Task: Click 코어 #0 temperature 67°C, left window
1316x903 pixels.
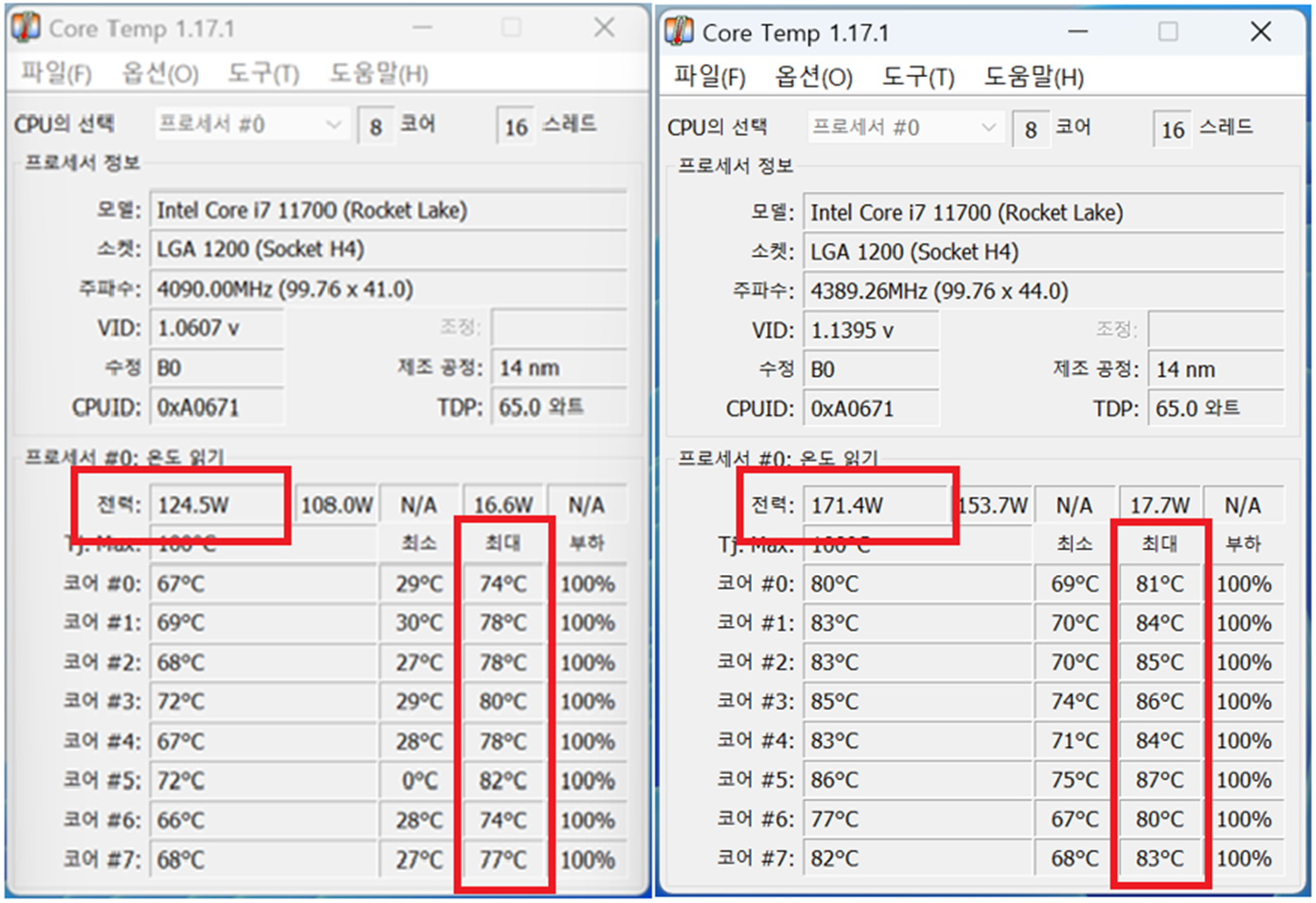Action: coord(263,584)
